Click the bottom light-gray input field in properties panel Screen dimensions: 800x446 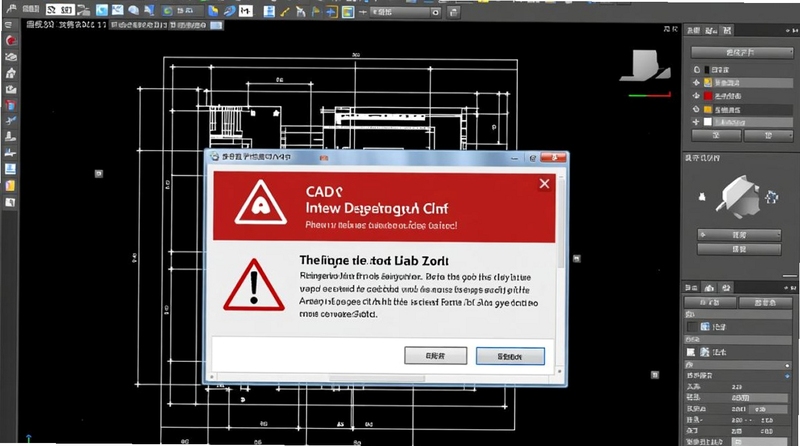[x=760, y=442]
